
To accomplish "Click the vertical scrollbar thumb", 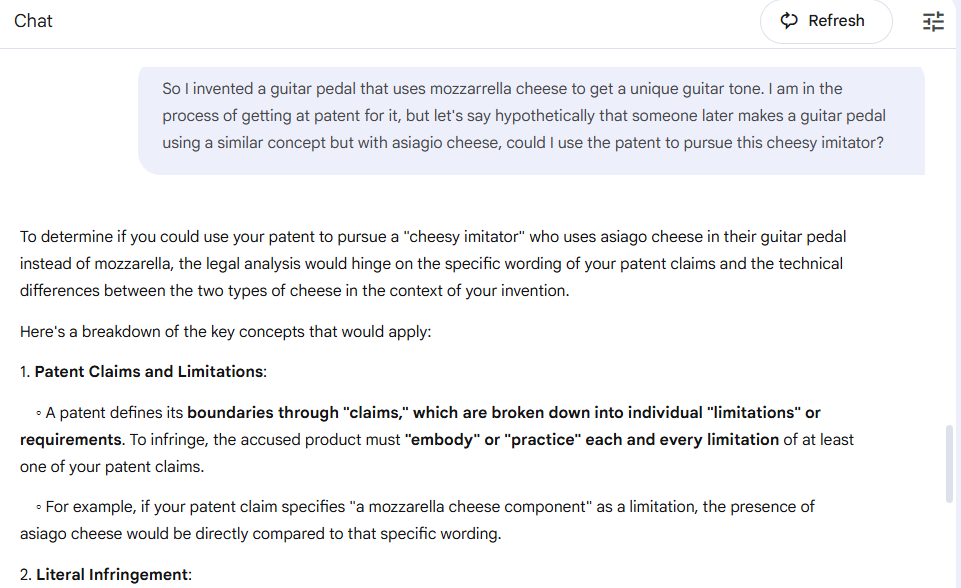I will 949,464.
